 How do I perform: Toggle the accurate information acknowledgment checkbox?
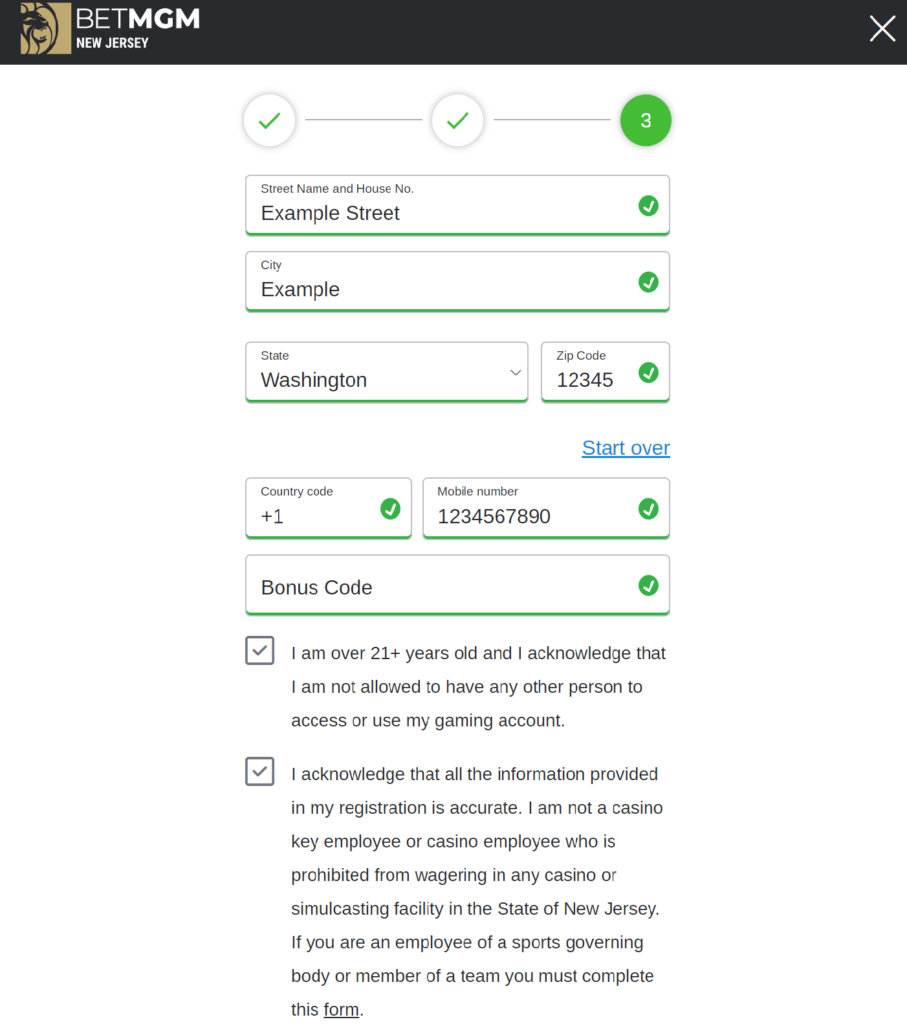tap(260, 771)
